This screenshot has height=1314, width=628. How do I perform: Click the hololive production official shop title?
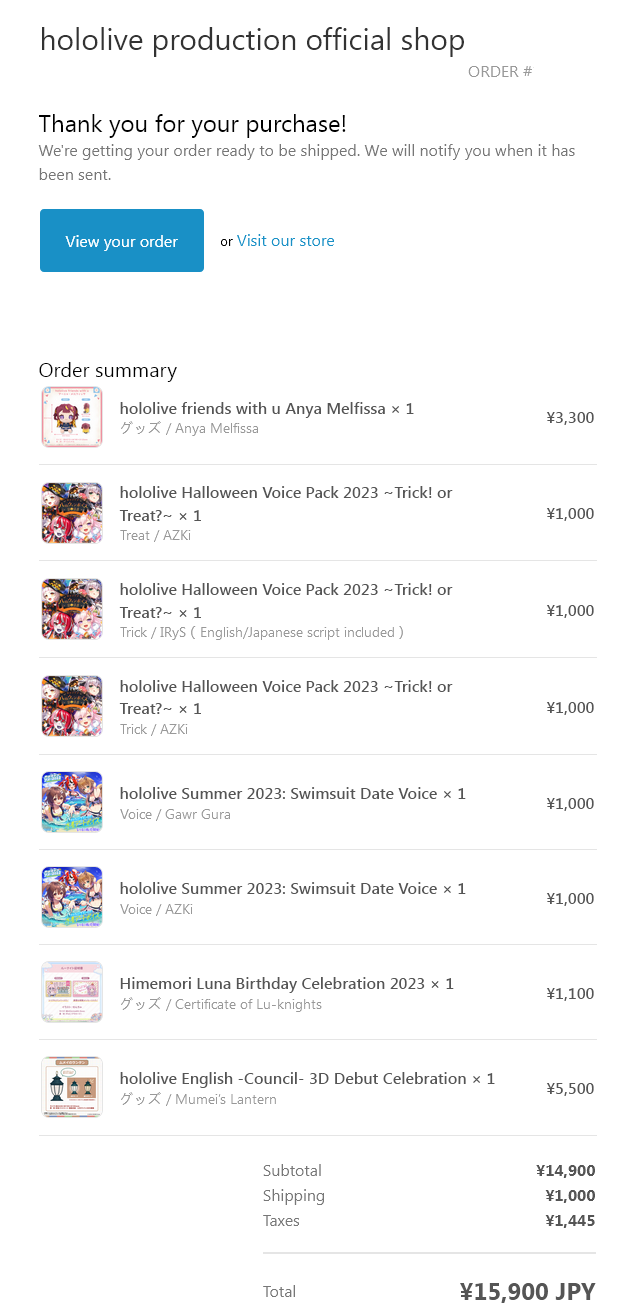pyautogui.click(x=252, y=40)
